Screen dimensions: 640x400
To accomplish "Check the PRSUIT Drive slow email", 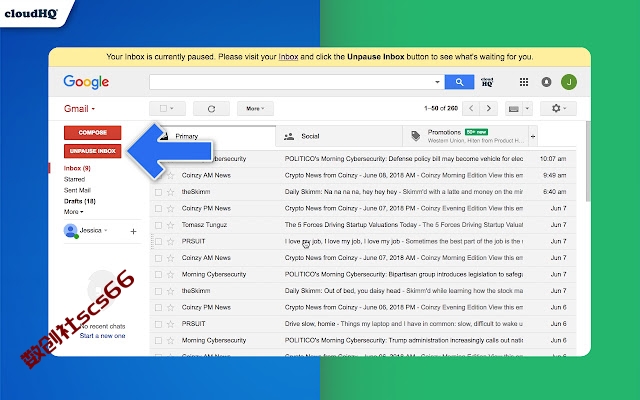I will pyautogui.click(x=158, y=324).
